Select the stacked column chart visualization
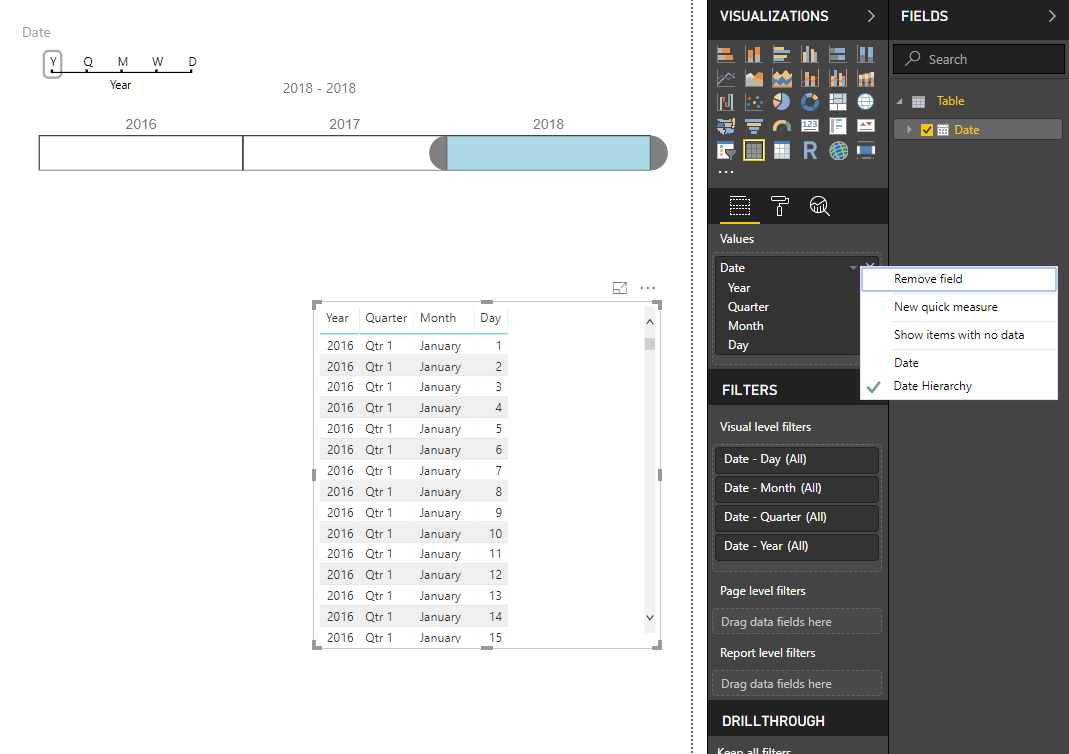Image resolution: width=1069 pixels, height=754 pixels. pyautogui.click(x=753, y=54)
